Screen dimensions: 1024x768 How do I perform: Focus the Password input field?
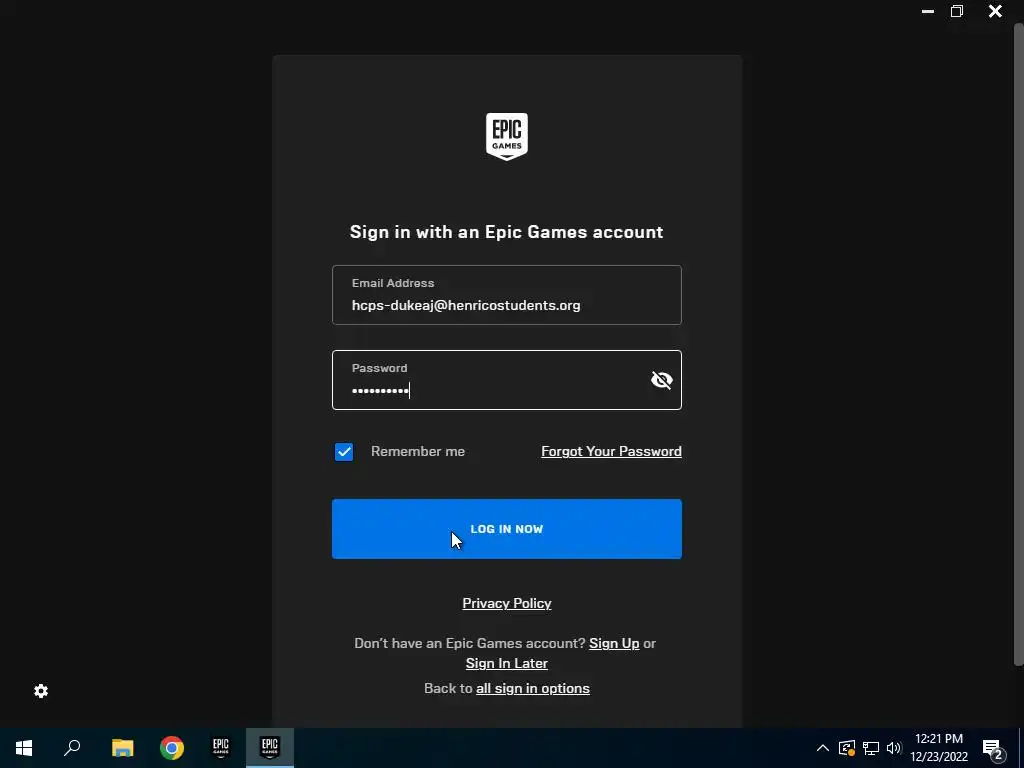pyautogui.click(x=507, y=380)
